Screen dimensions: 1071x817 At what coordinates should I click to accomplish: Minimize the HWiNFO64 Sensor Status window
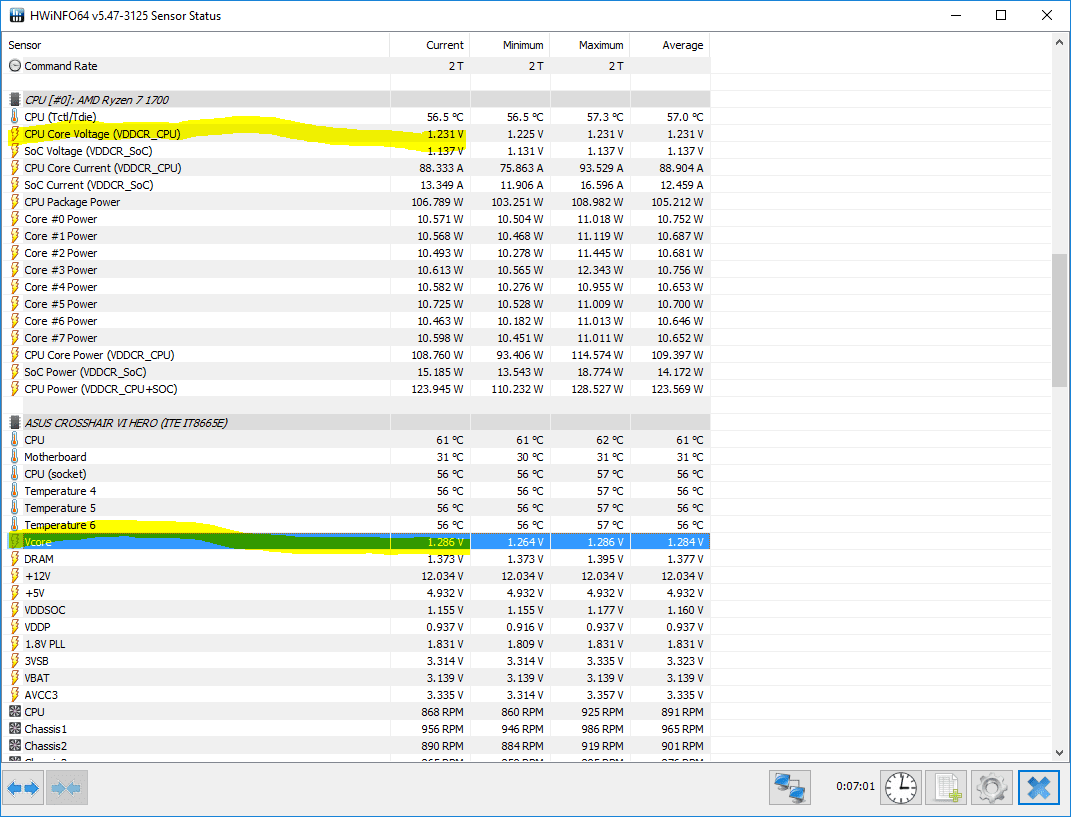956,15
